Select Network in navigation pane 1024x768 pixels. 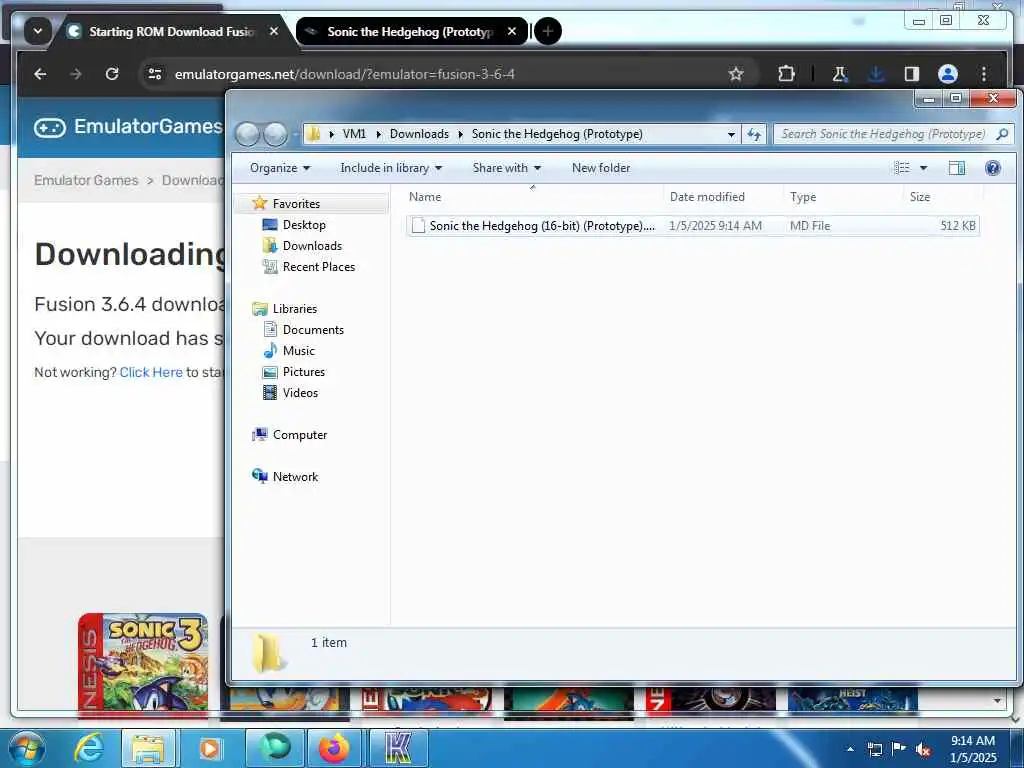coord(295,477)
